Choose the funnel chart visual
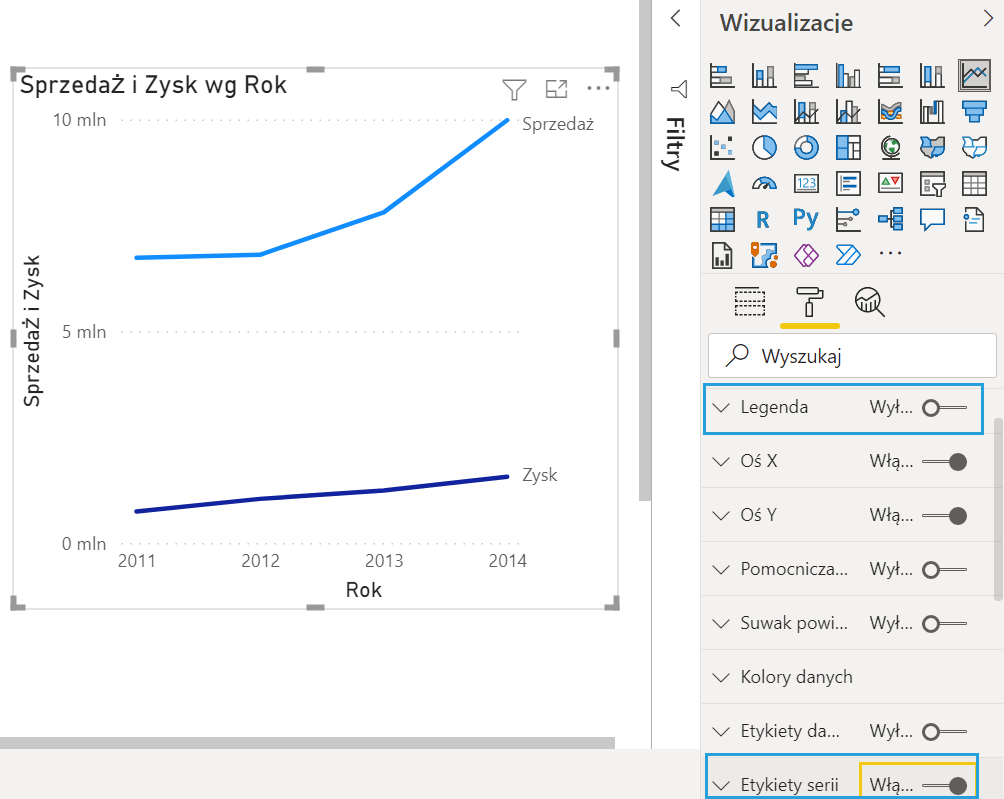The height and width of the screenshot is (799, 1004). pyautogui.click(x=974, y=111)
